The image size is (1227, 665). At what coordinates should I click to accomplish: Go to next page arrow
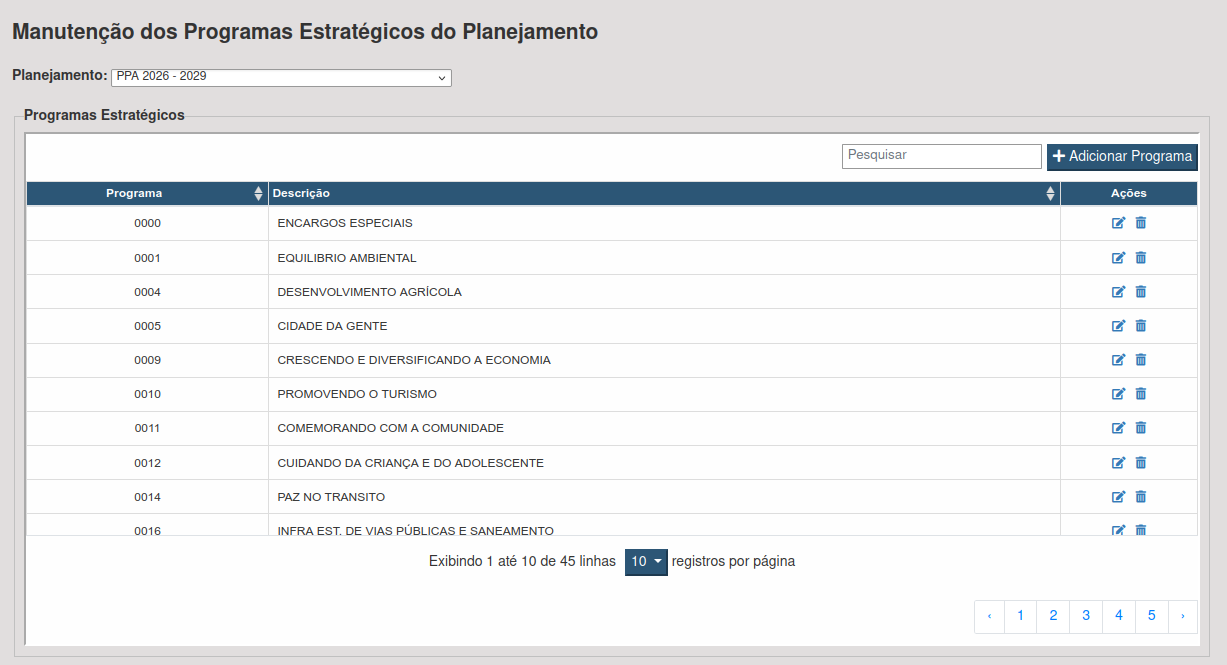[x=1182, y=616]
